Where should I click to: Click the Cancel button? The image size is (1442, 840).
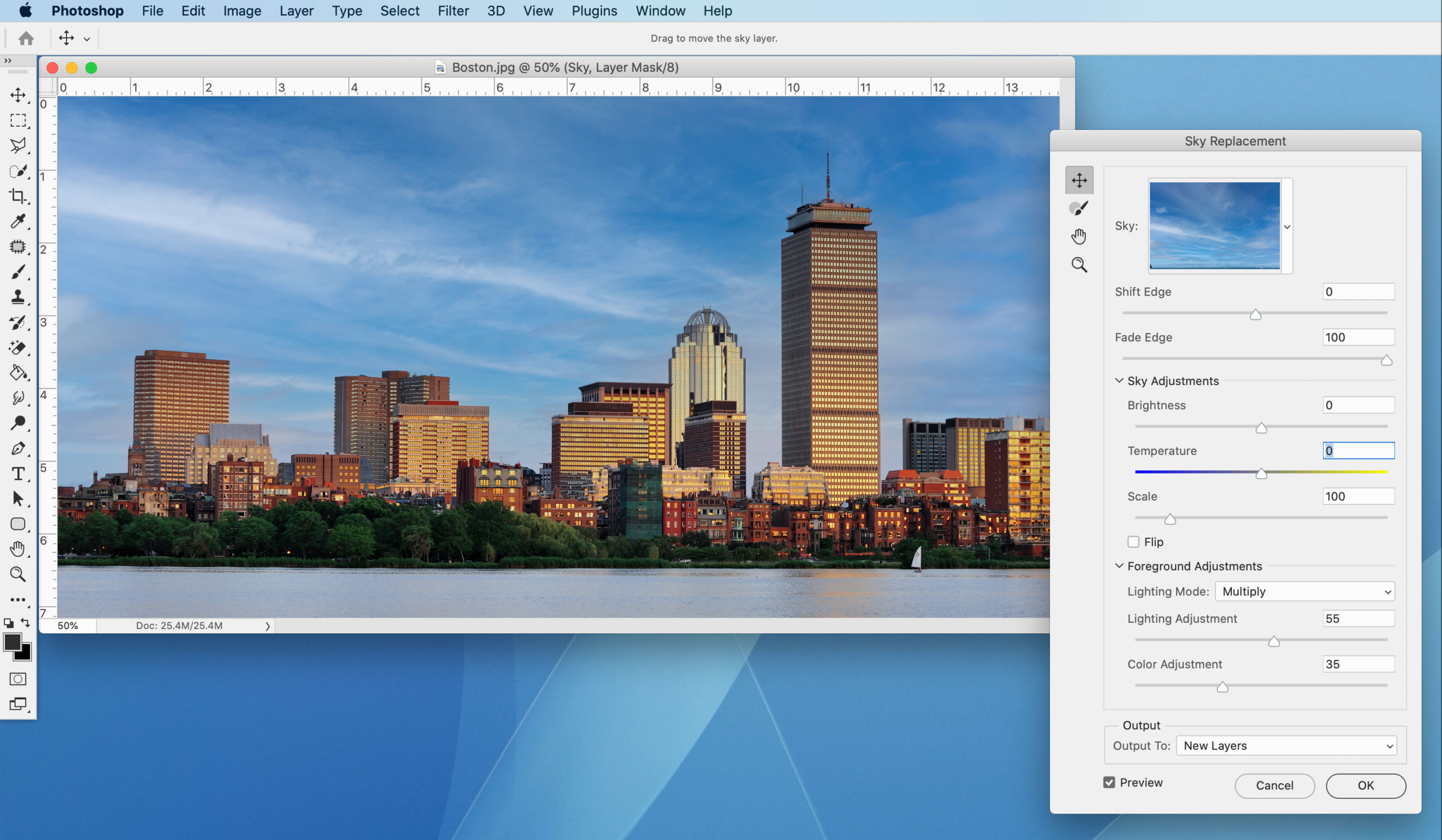[x=1274, y=786]
